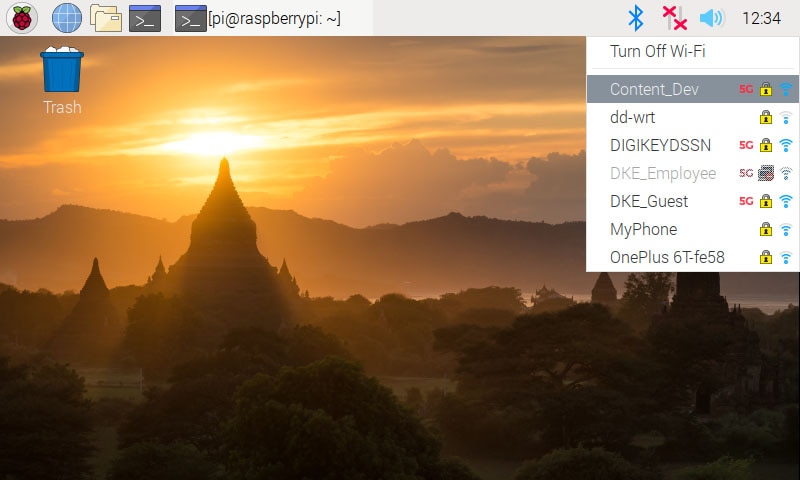Viewport: 800px width, 480px height.
Task: Connect to the Content_Dev network
Action: point(693,89)
